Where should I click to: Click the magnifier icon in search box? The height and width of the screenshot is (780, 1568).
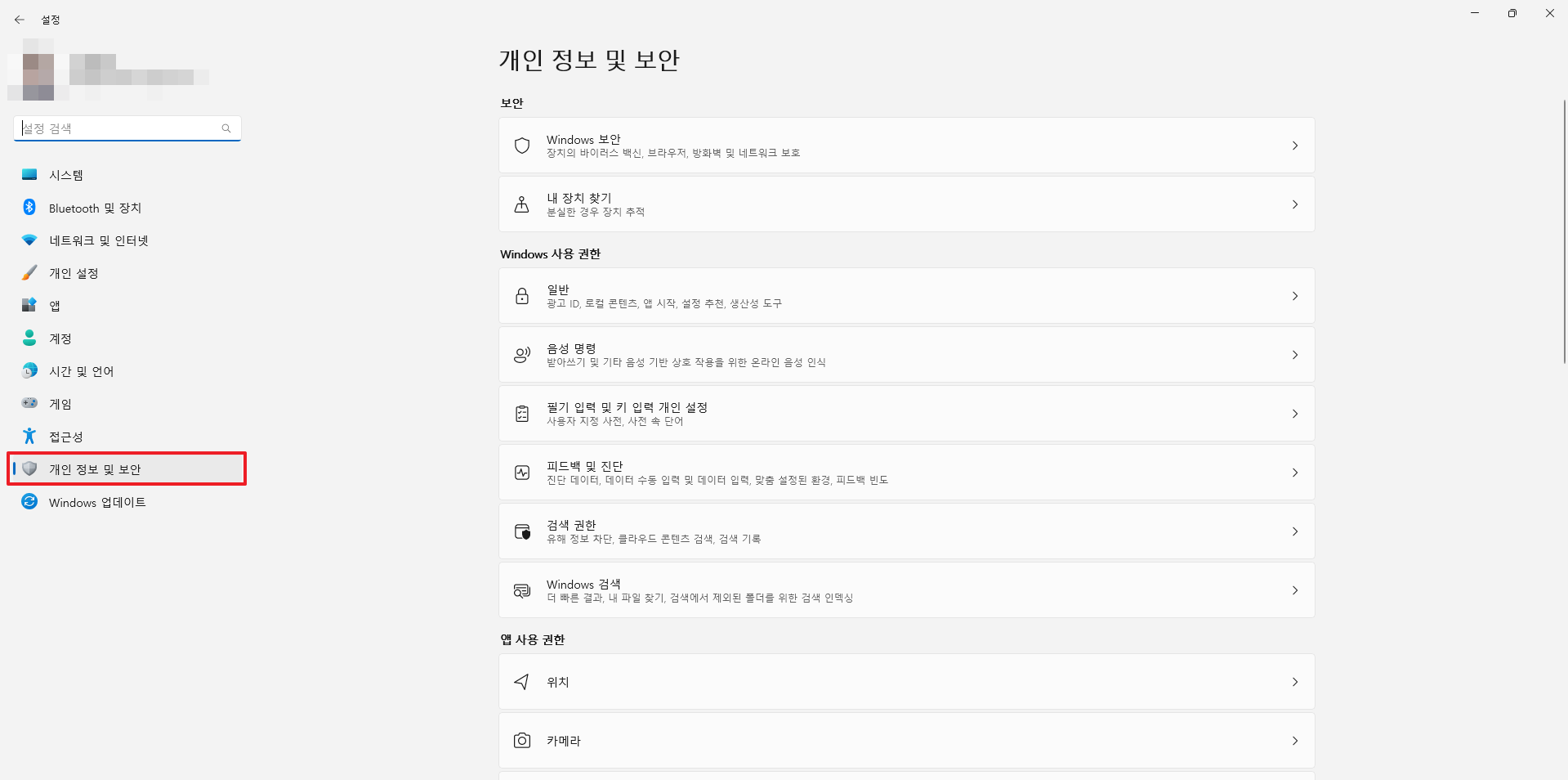point(226,128)
